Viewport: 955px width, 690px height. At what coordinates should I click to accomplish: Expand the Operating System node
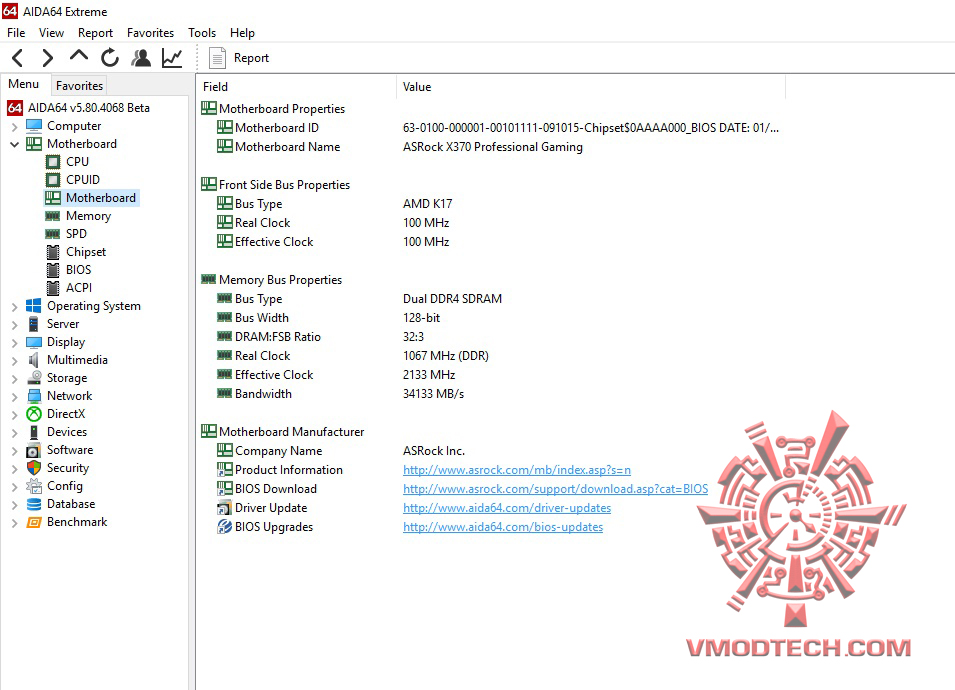[x=15, y=307]
